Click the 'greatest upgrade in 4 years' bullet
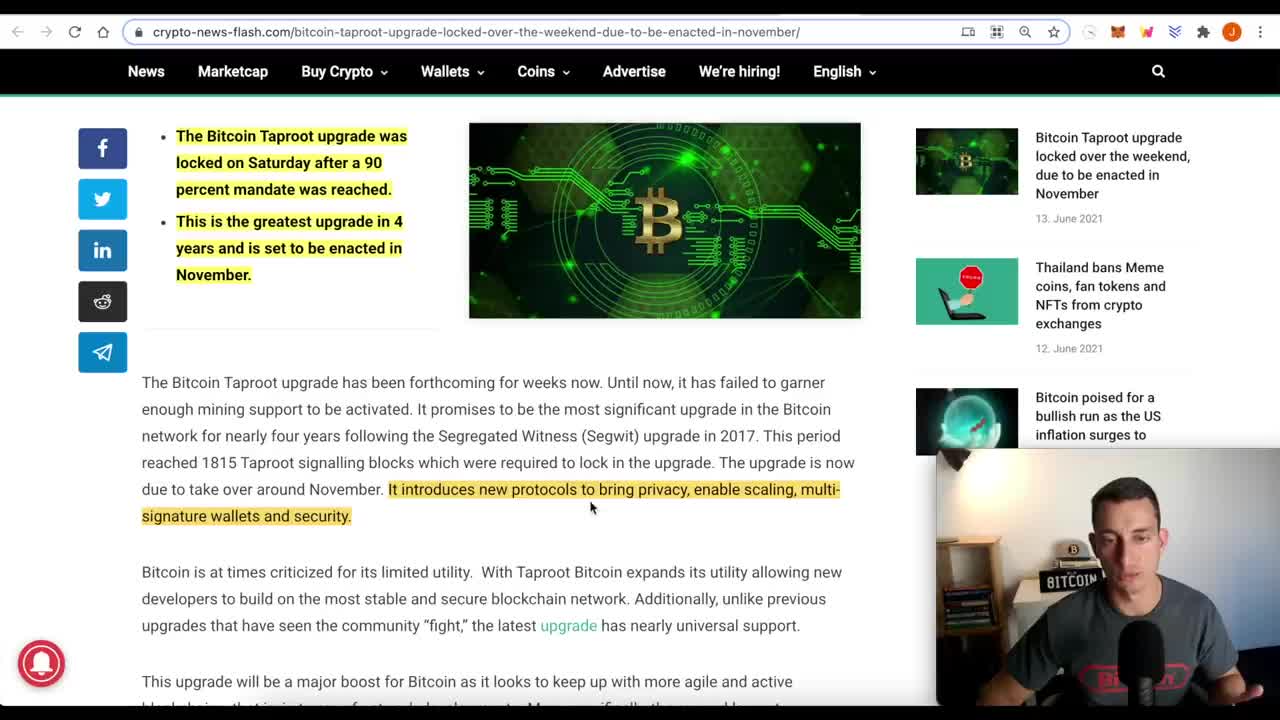The width and height of the screenshot is (1280, 720). (x=289, y=248)
